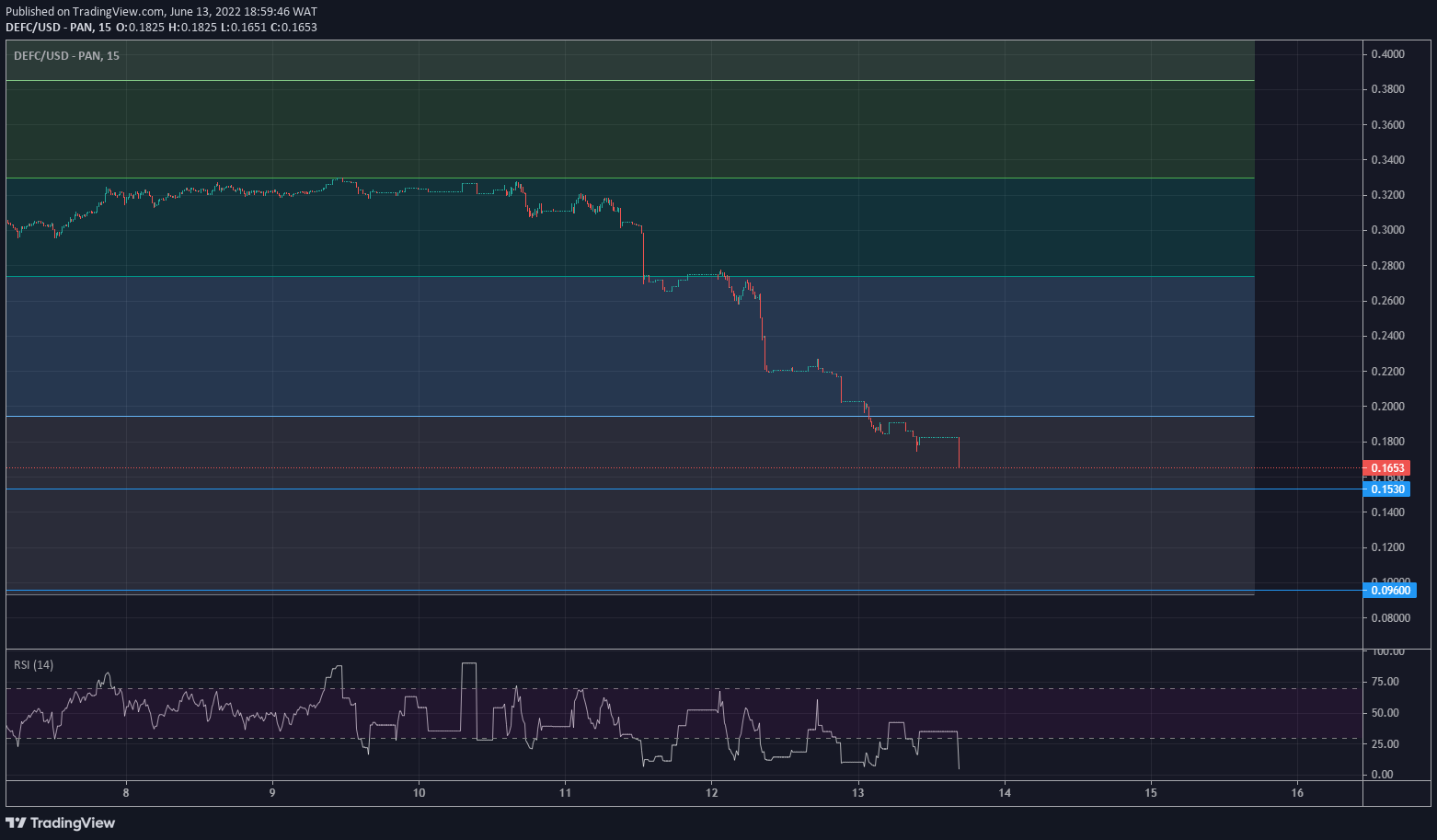
Task: Click date 12 on the time axis
Action: 711,793
